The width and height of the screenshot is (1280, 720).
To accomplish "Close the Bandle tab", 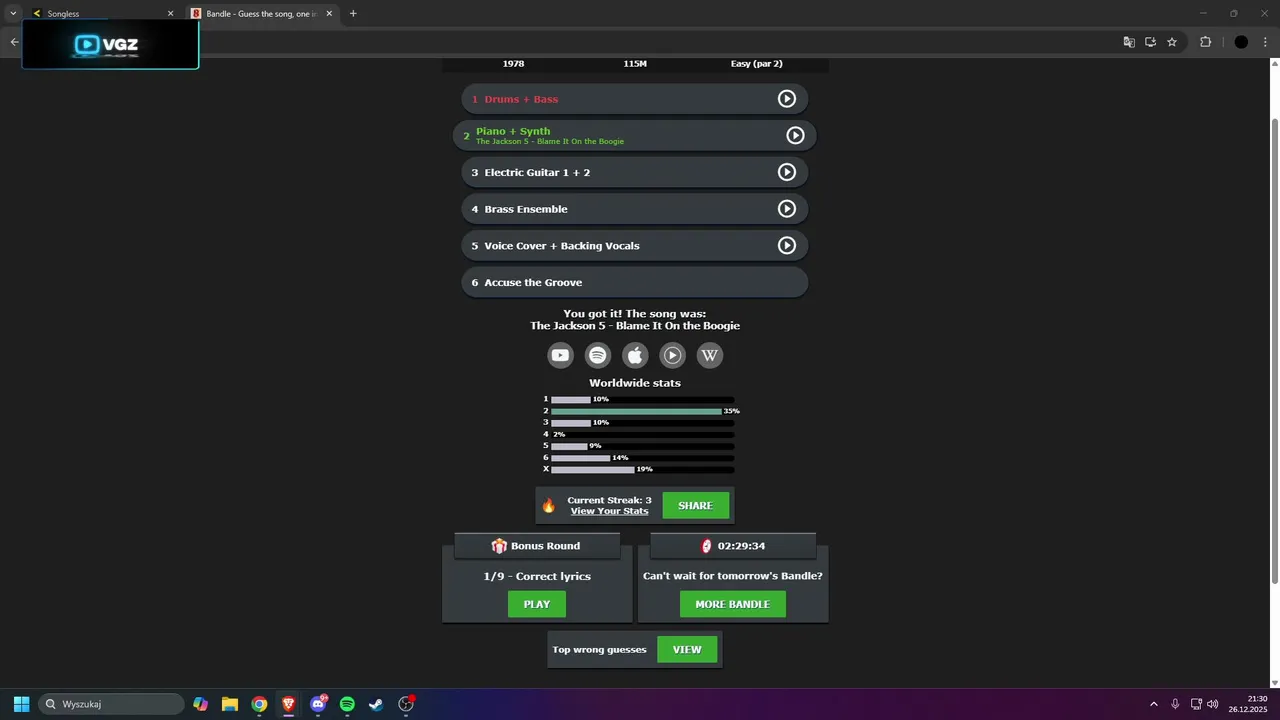I will point(329,14).
